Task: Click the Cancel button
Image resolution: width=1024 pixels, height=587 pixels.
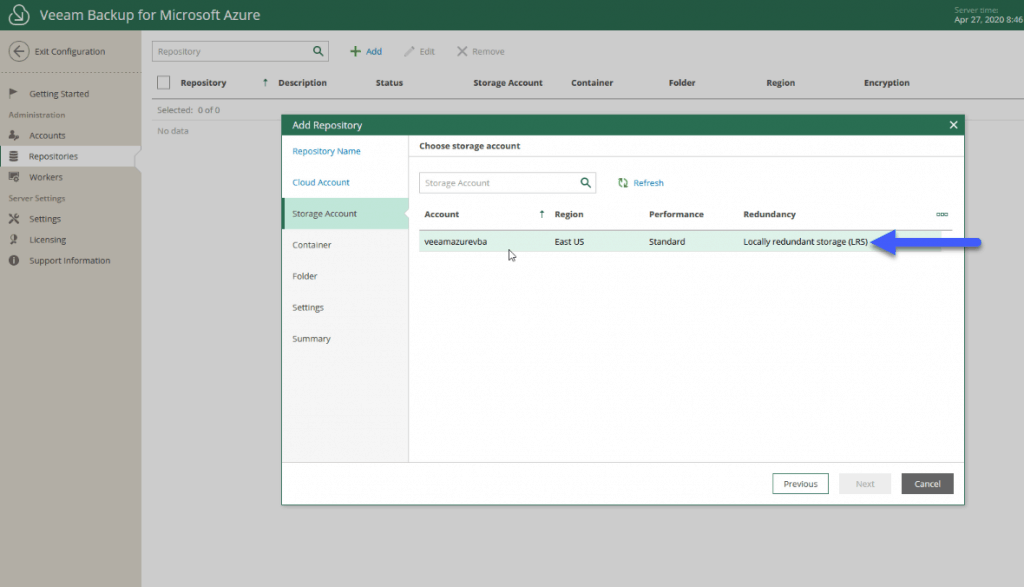Action: [927, 484]
